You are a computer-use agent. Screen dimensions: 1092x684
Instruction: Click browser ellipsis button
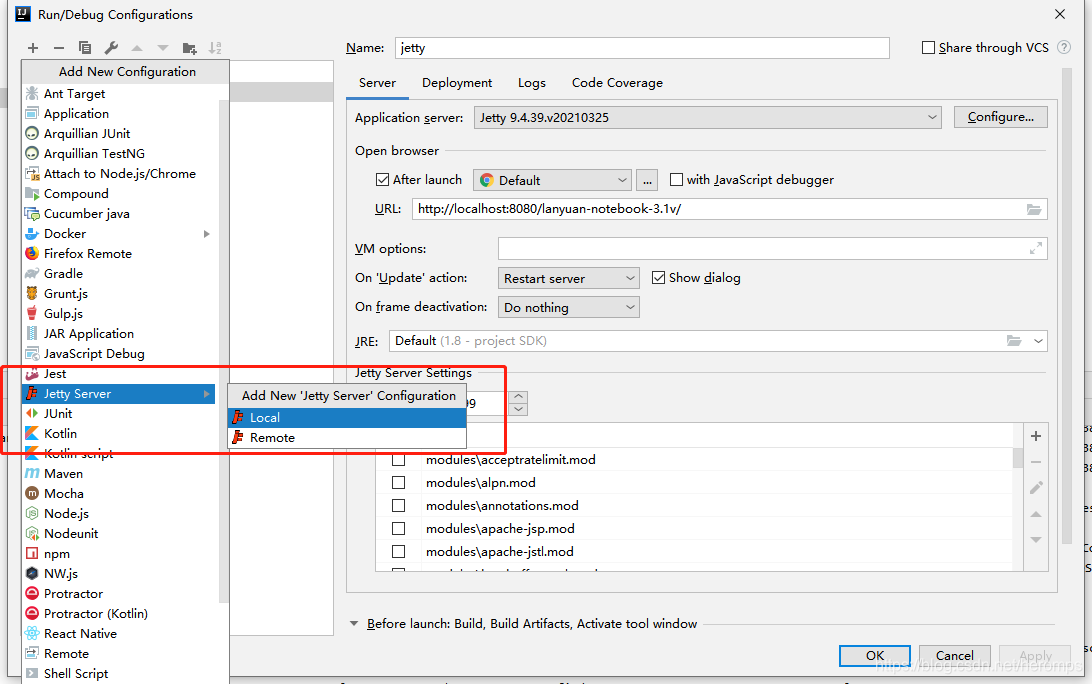tap(647, 180)
